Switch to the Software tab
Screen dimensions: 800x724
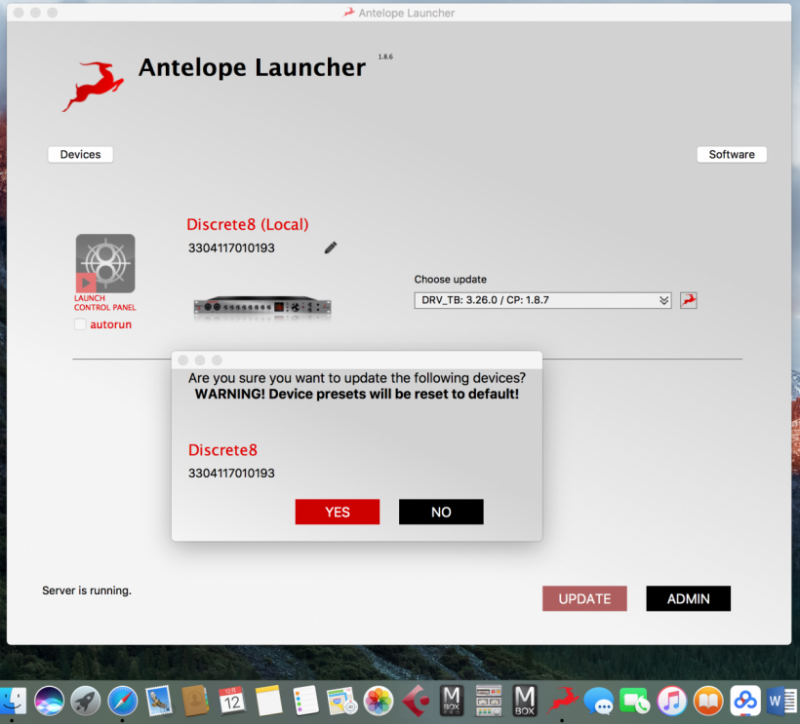(732, 154)
